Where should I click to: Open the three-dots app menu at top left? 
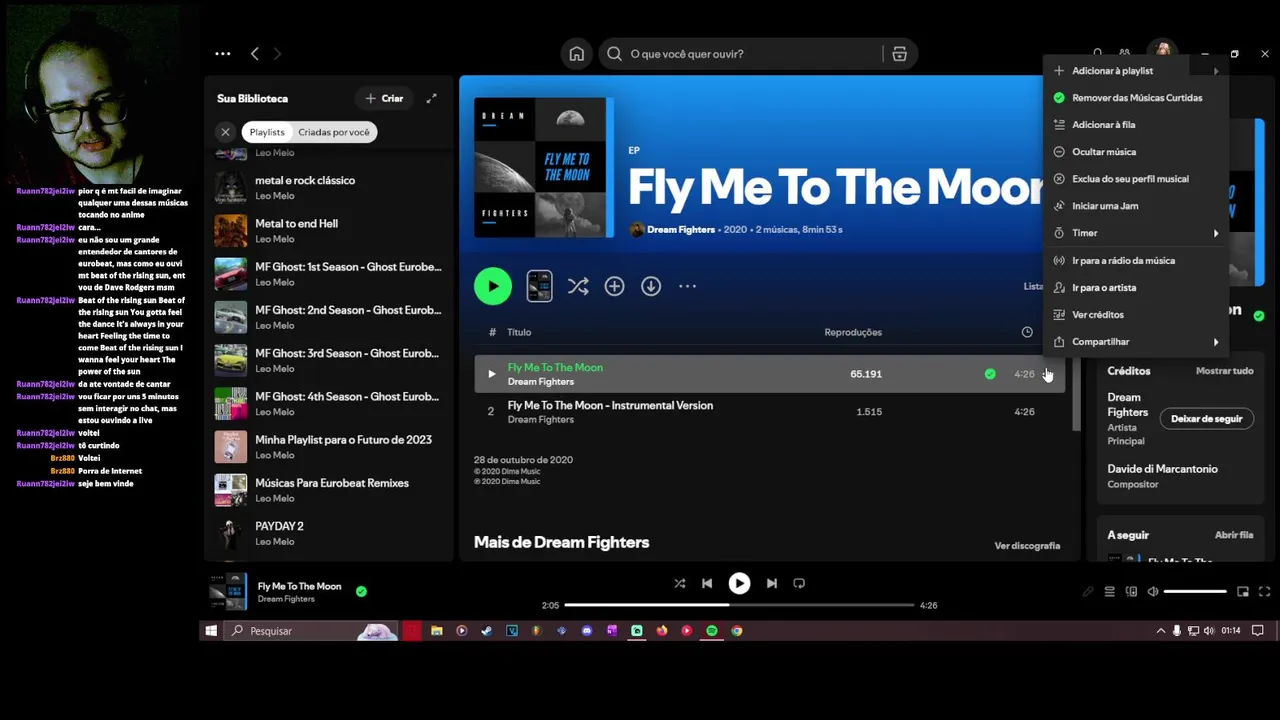[223, 54]
